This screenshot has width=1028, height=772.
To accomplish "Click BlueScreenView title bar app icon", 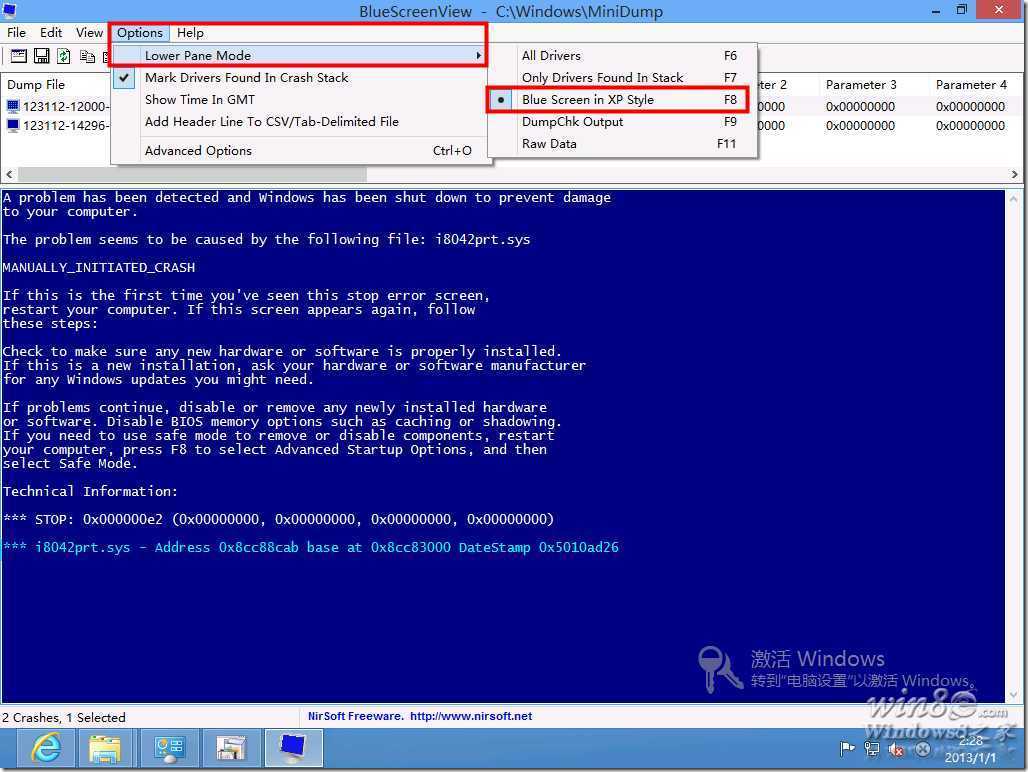I will click(9, 10).
